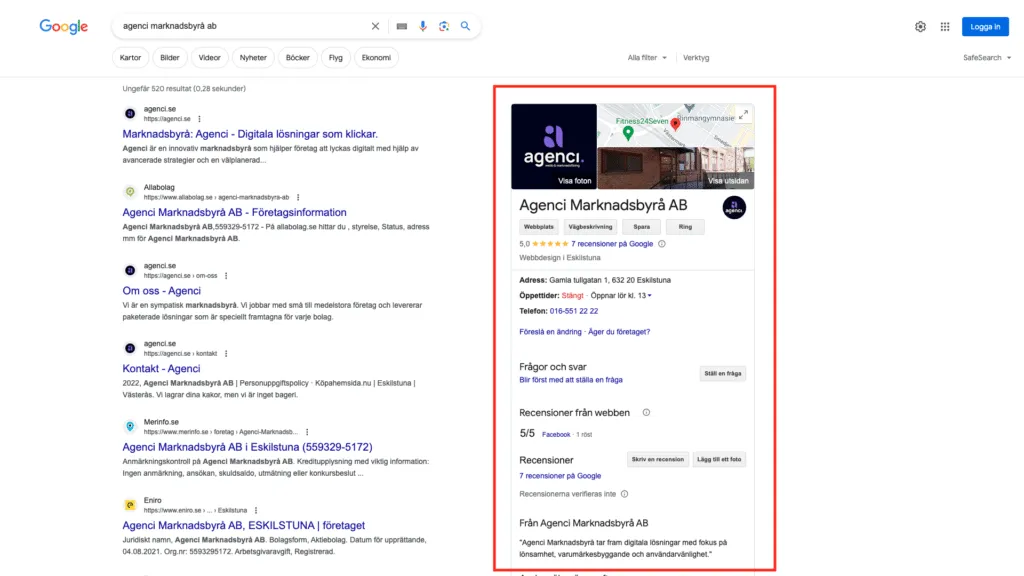
Task: Go to Google homepage via the logo
Action: coord(63,26)
